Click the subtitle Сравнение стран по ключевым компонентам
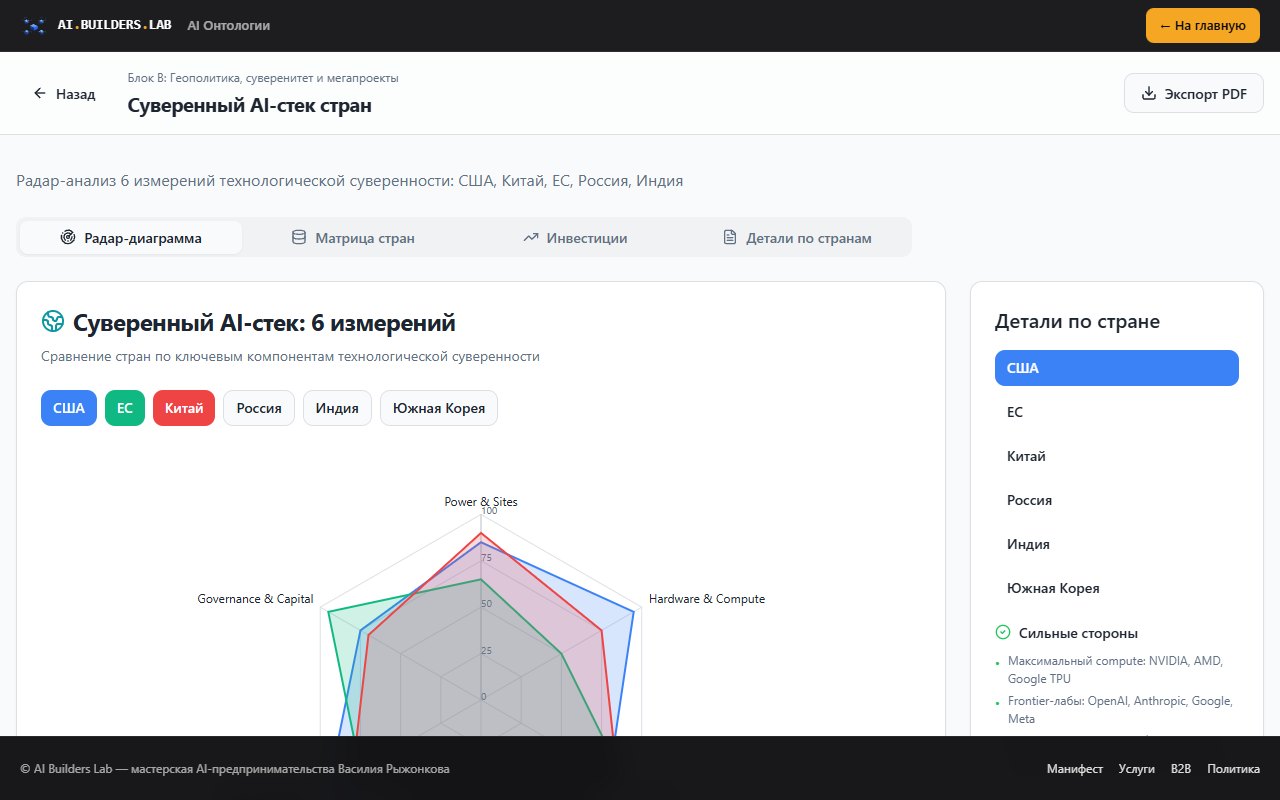 pos(290,356)
